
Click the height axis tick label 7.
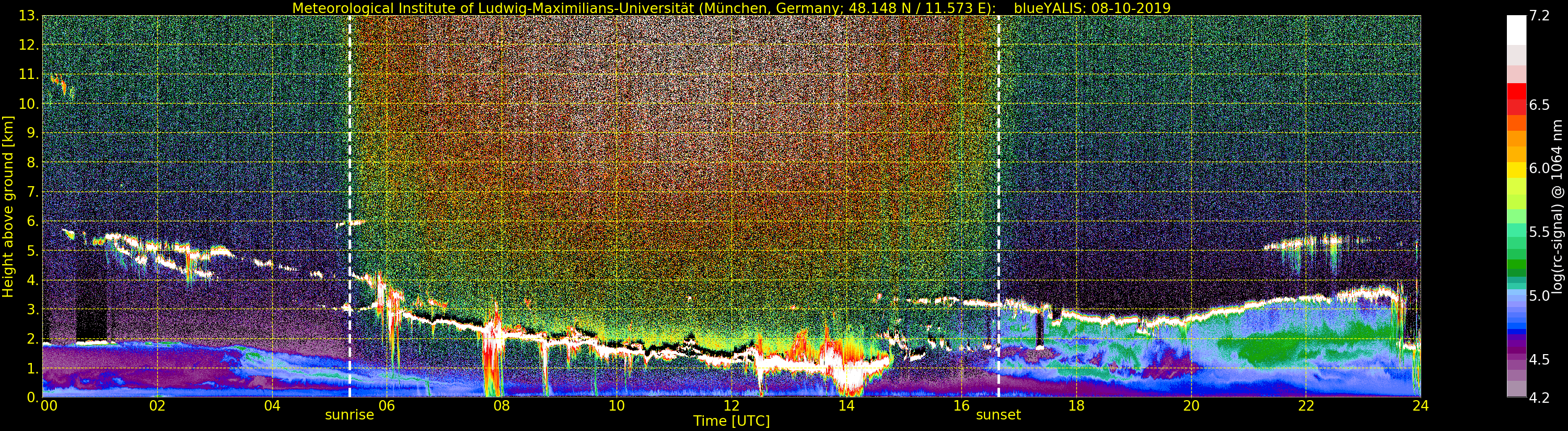(x=33, y=192)
